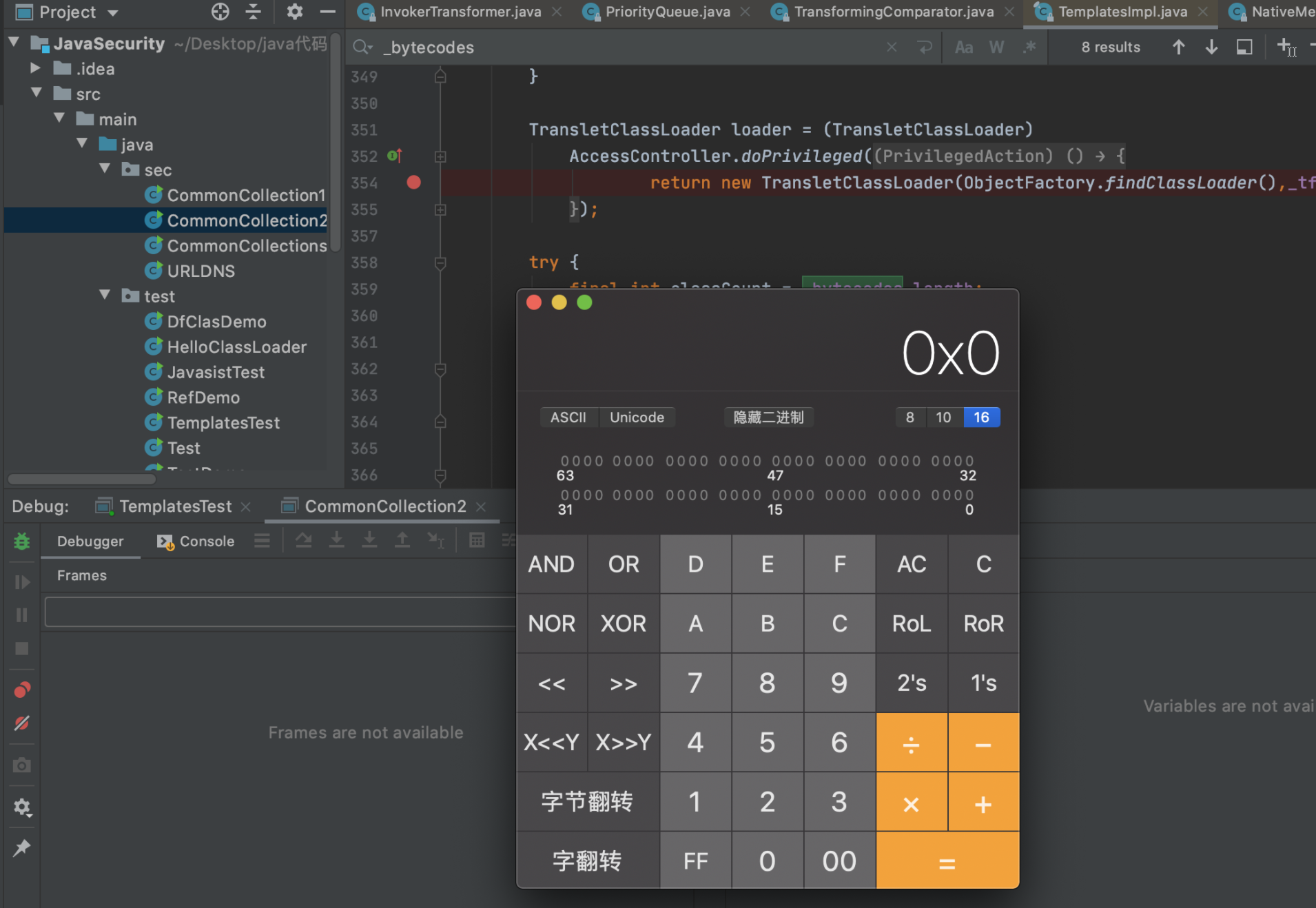Toggle Unicode display in calculator
Viewport: 1316px width, 908px height.
637,417
